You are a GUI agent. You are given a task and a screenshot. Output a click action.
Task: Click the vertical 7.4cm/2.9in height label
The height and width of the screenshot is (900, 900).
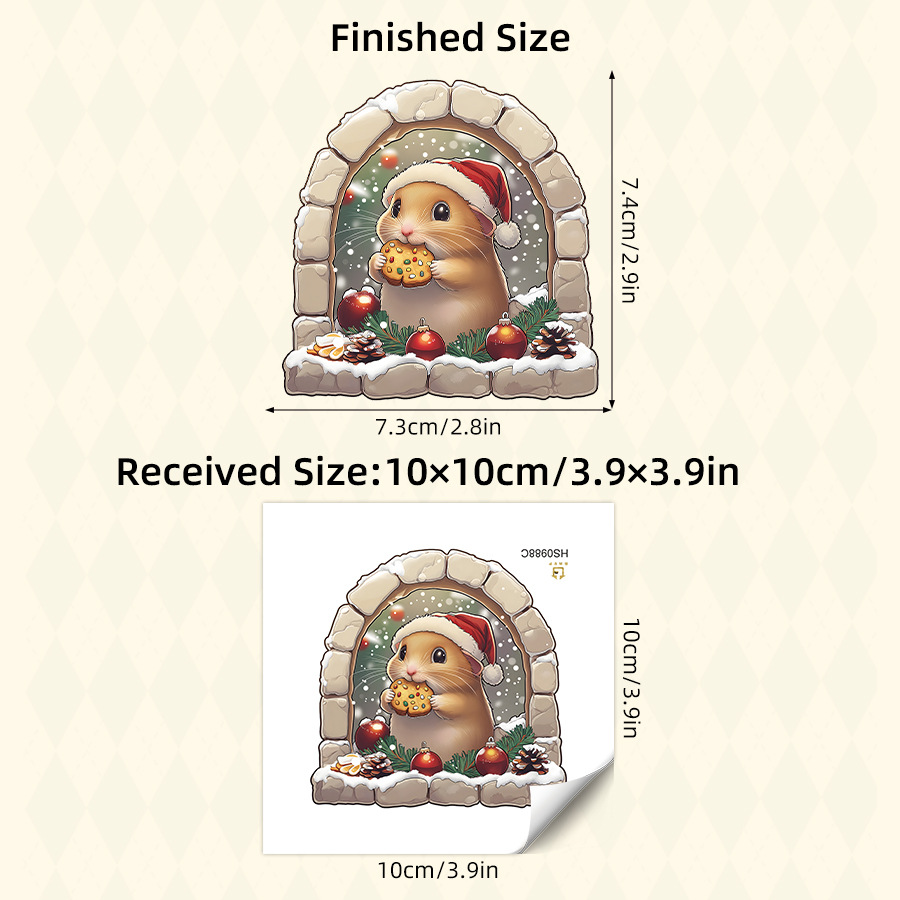click(630, 240)
